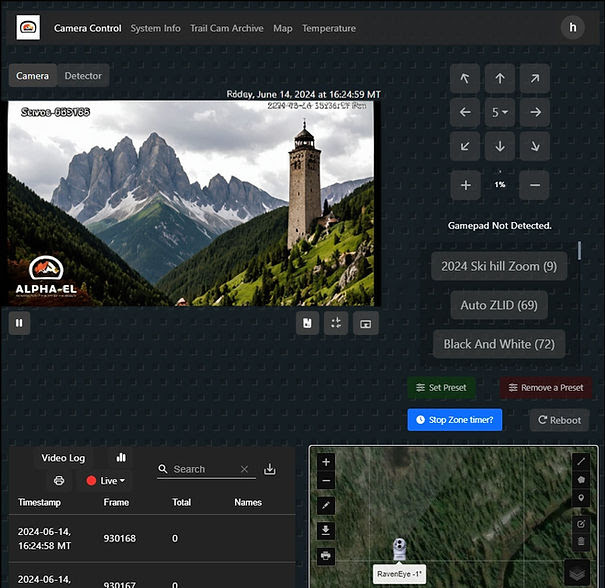605x588 pixels.
Task: Open picture-in-picture video mode
Action: (366, 324)
